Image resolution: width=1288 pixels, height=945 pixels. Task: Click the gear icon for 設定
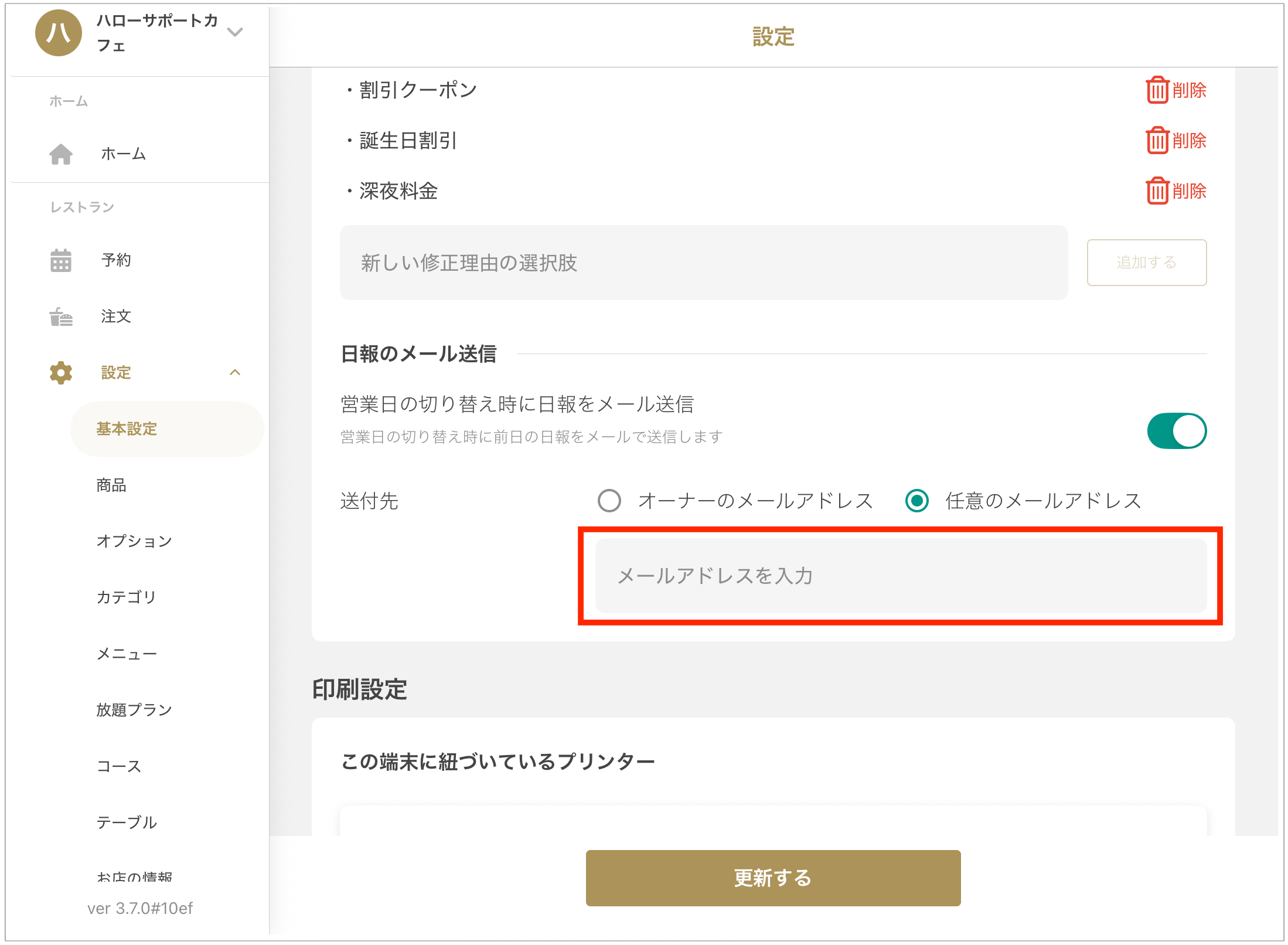(61, 373)
